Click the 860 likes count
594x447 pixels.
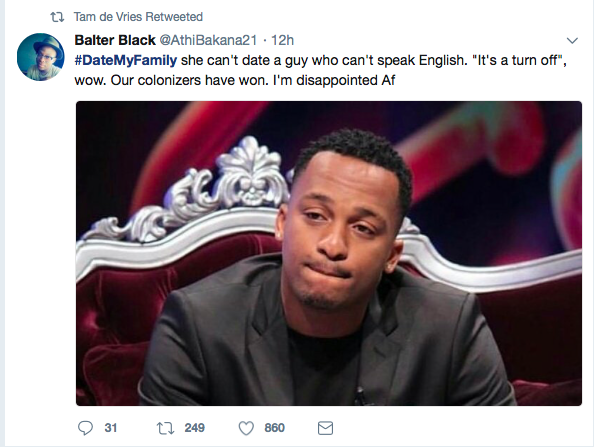tap(275, 428)
